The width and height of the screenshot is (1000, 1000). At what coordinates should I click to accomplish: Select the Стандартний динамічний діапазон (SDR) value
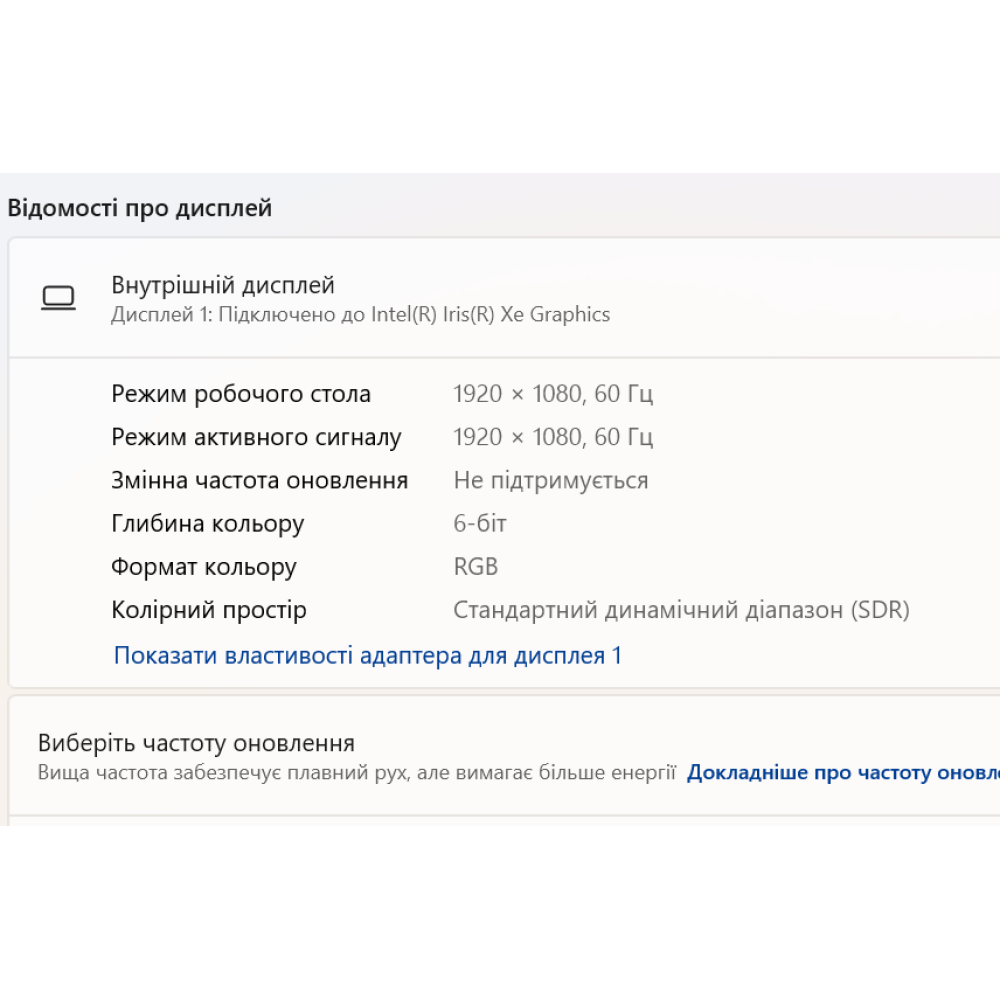pyautogui.click(x=681, y=610)
